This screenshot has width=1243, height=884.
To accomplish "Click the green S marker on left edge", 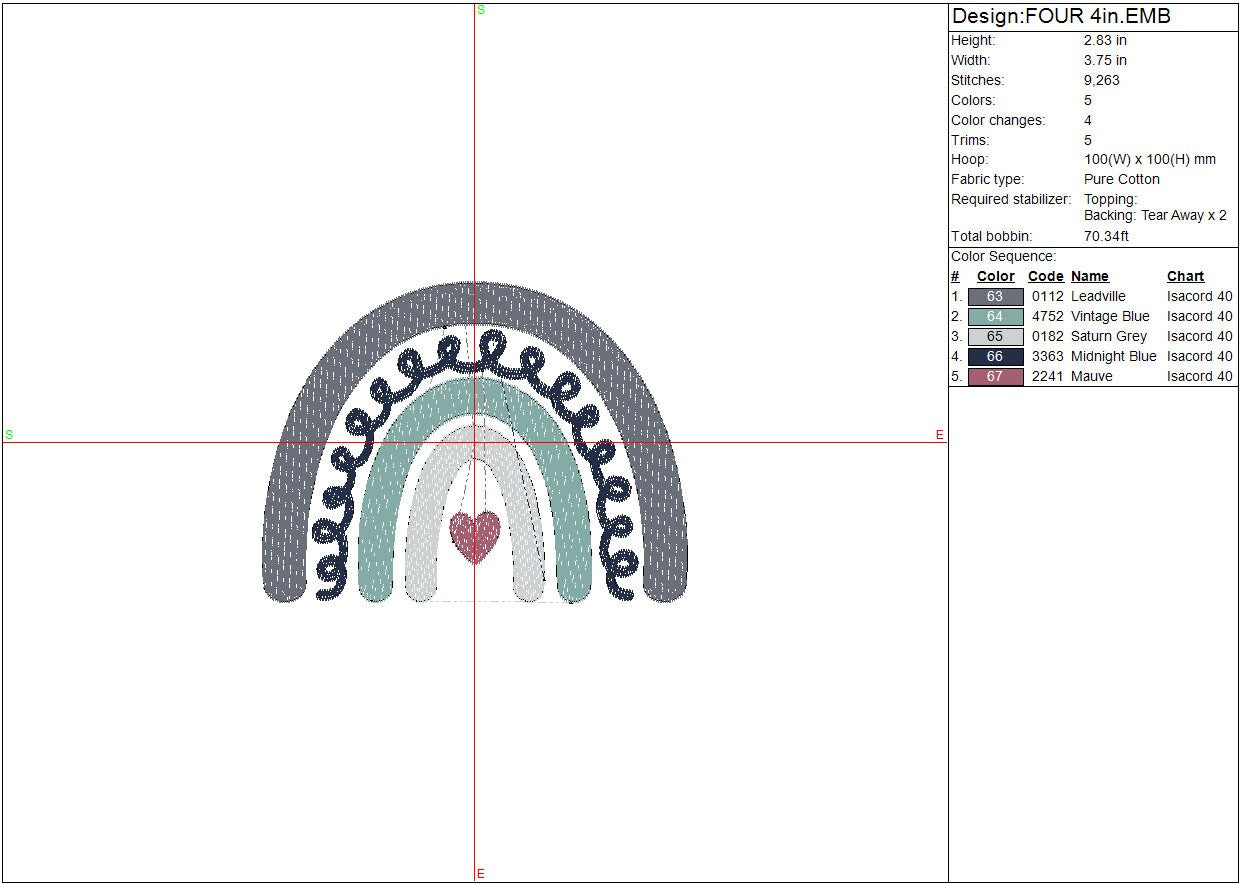I will [9, 435].
